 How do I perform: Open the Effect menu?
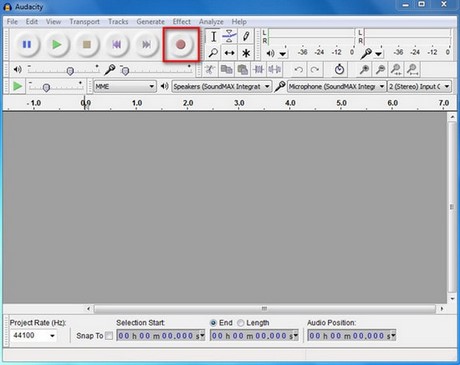(182, 22)
